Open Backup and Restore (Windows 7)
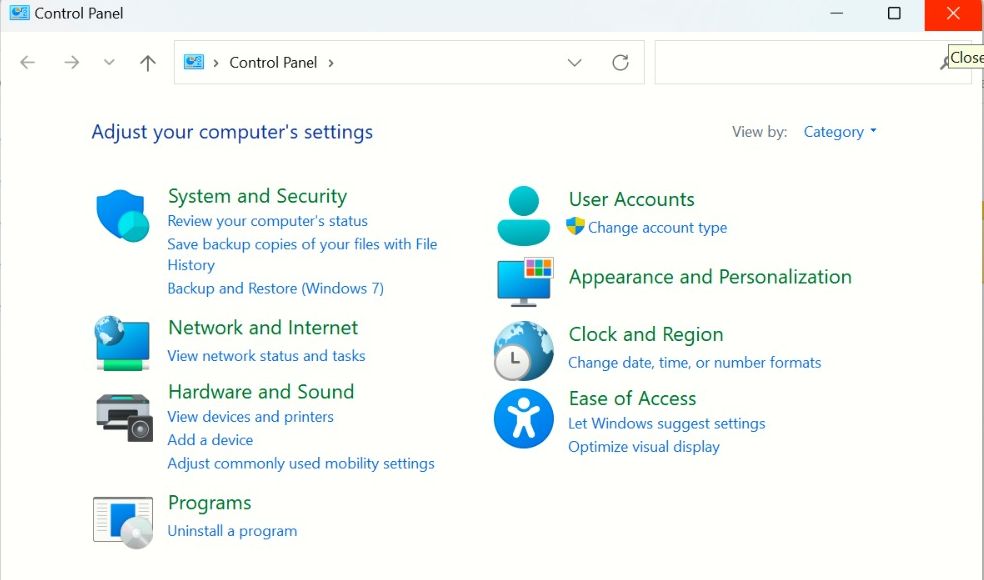984x580 pixels. (275, 289)
